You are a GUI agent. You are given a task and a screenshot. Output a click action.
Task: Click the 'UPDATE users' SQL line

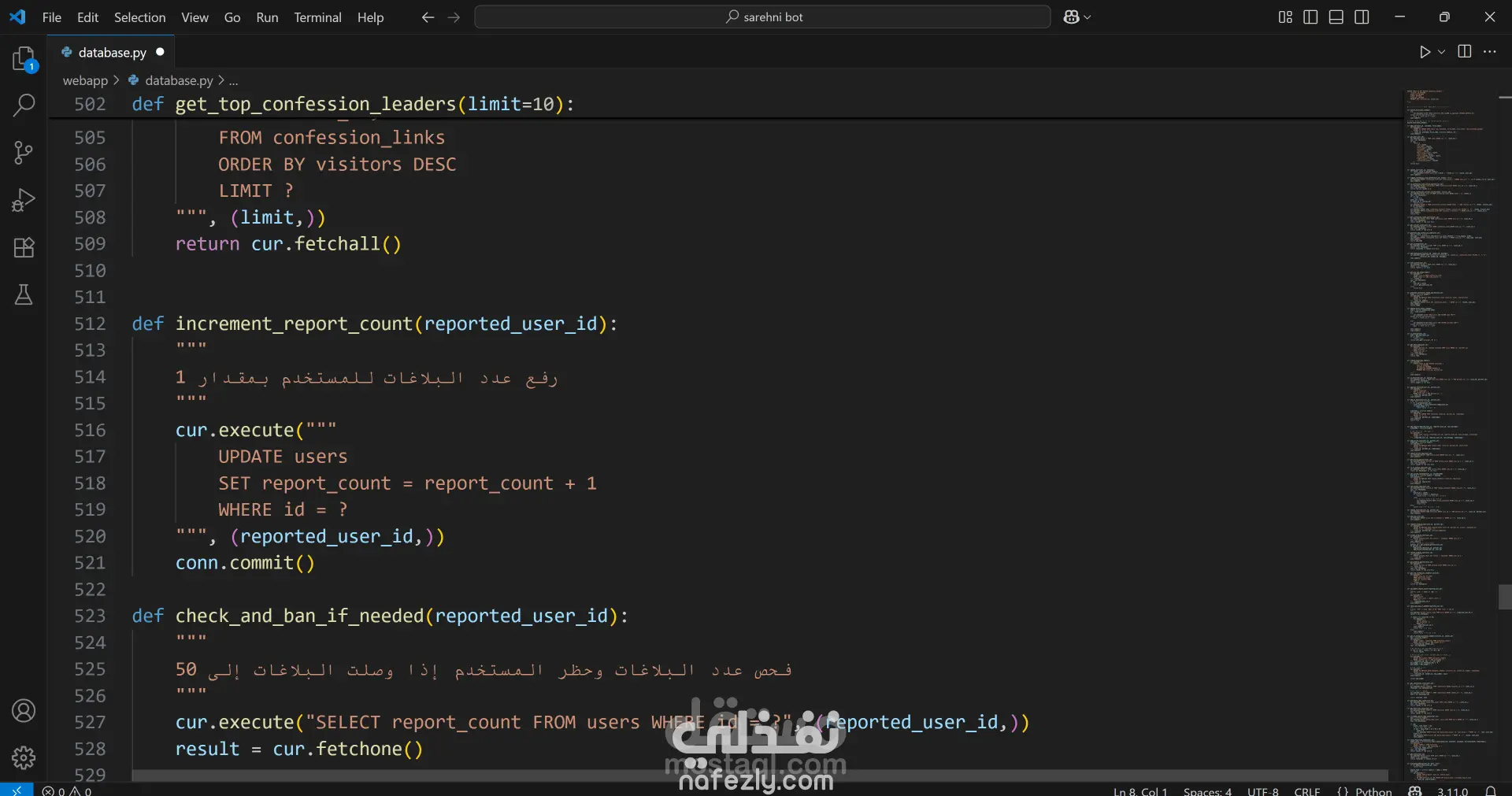pyautogui.click(x=283, y=457)
